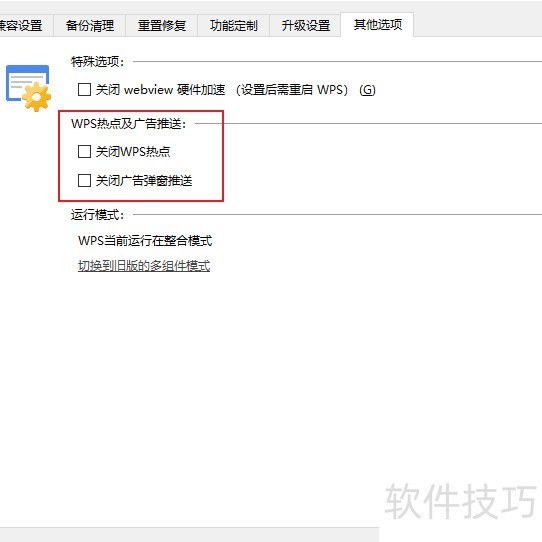Check the 关闭广告弹窗推送 checkbox box
The width and height of the screenshot is (542, 542).
(x=84, y=180)
